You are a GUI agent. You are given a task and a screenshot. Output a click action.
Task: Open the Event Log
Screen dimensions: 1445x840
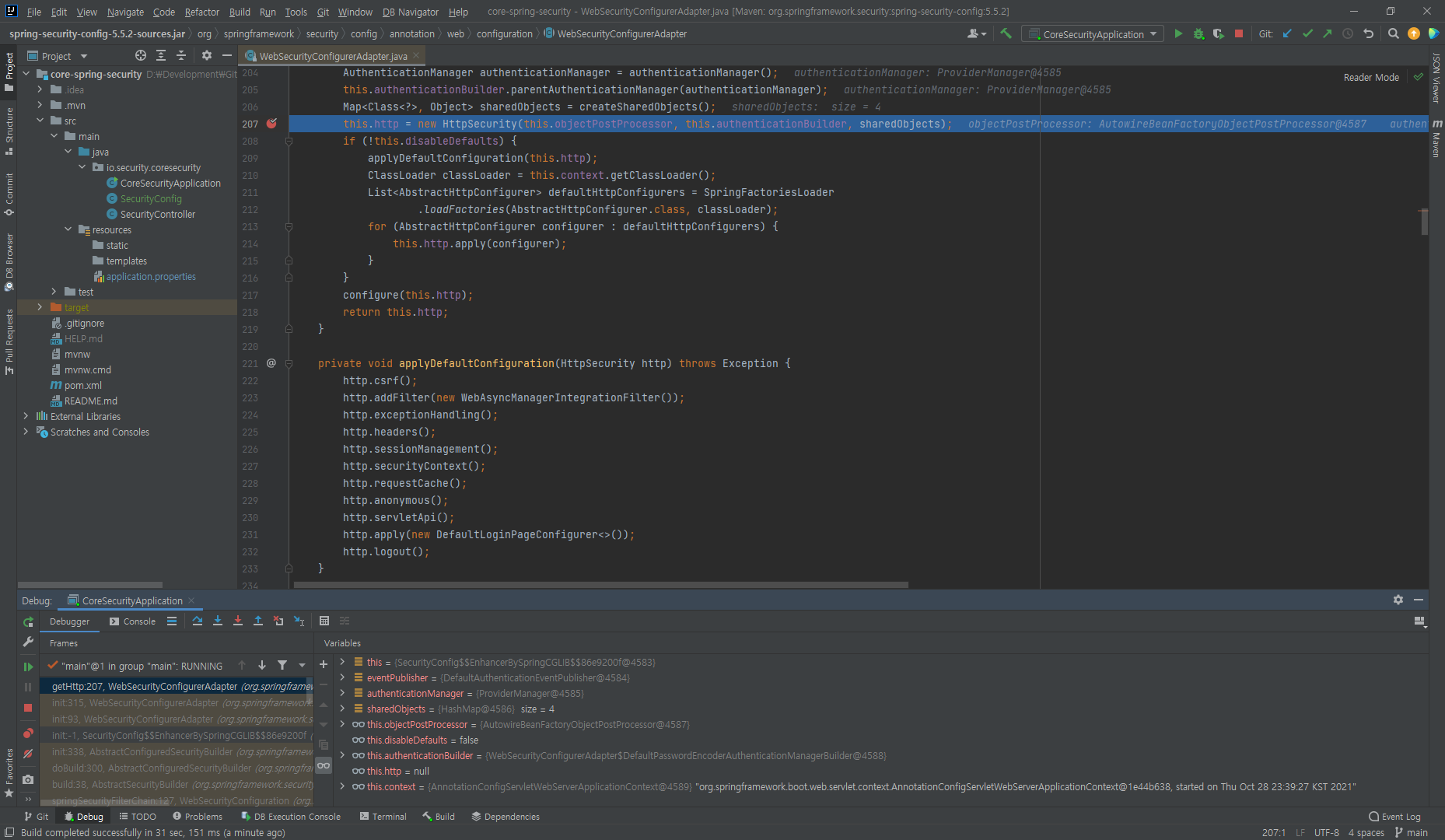(1394, 816)
